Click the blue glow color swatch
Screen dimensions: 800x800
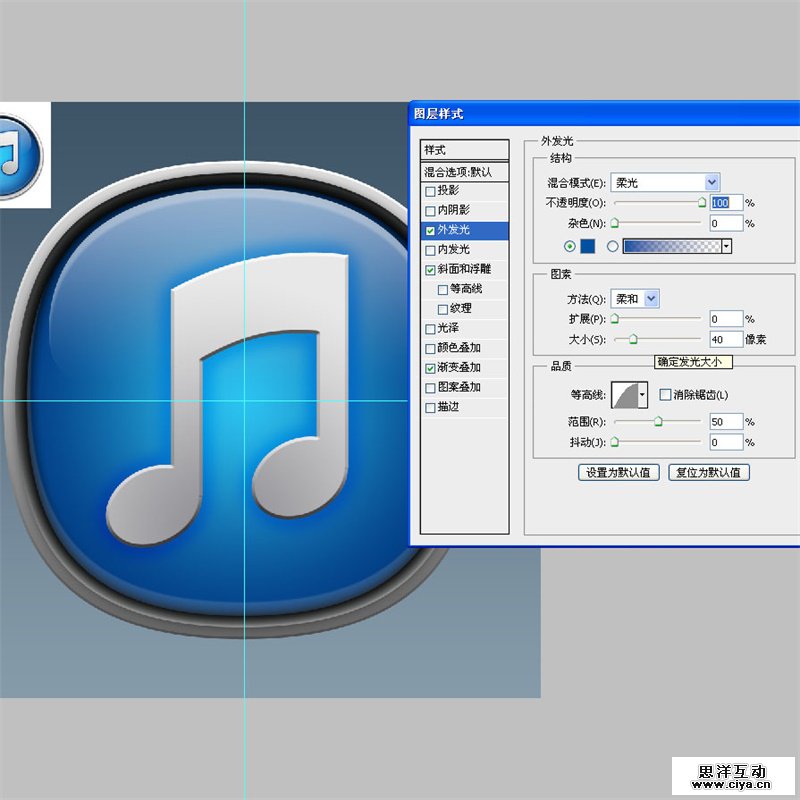click(588, 246)
